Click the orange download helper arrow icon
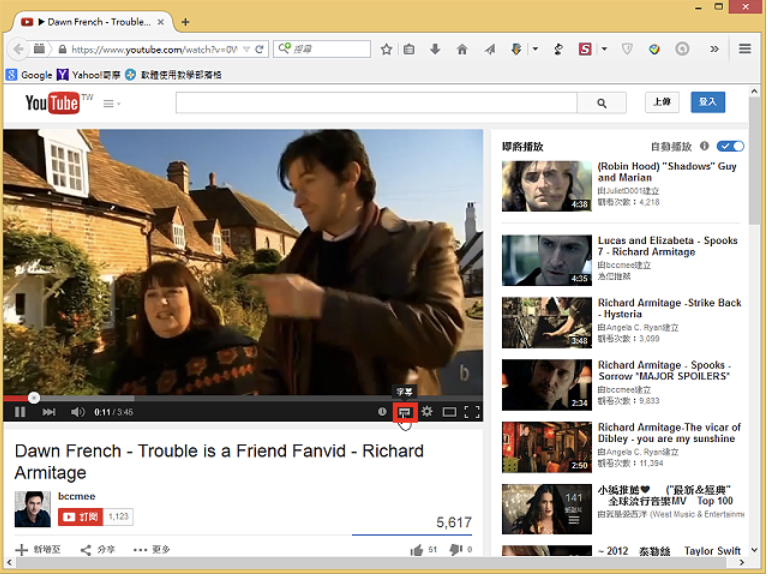Screen dimensions: 768x576 click(516, 49)
